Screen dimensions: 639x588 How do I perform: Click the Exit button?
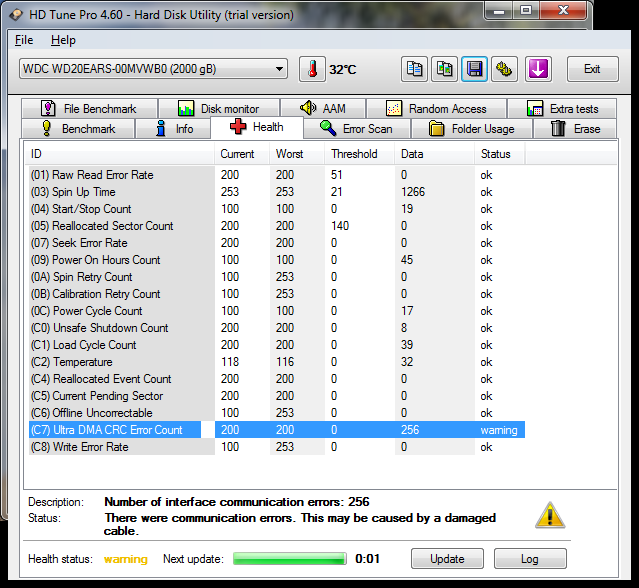click(593, 69)
